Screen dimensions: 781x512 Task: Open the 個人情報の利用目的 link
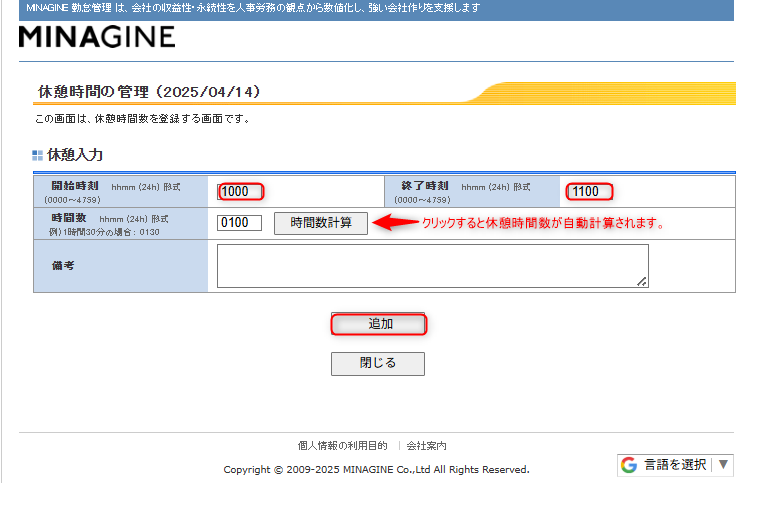click(342, 445)
